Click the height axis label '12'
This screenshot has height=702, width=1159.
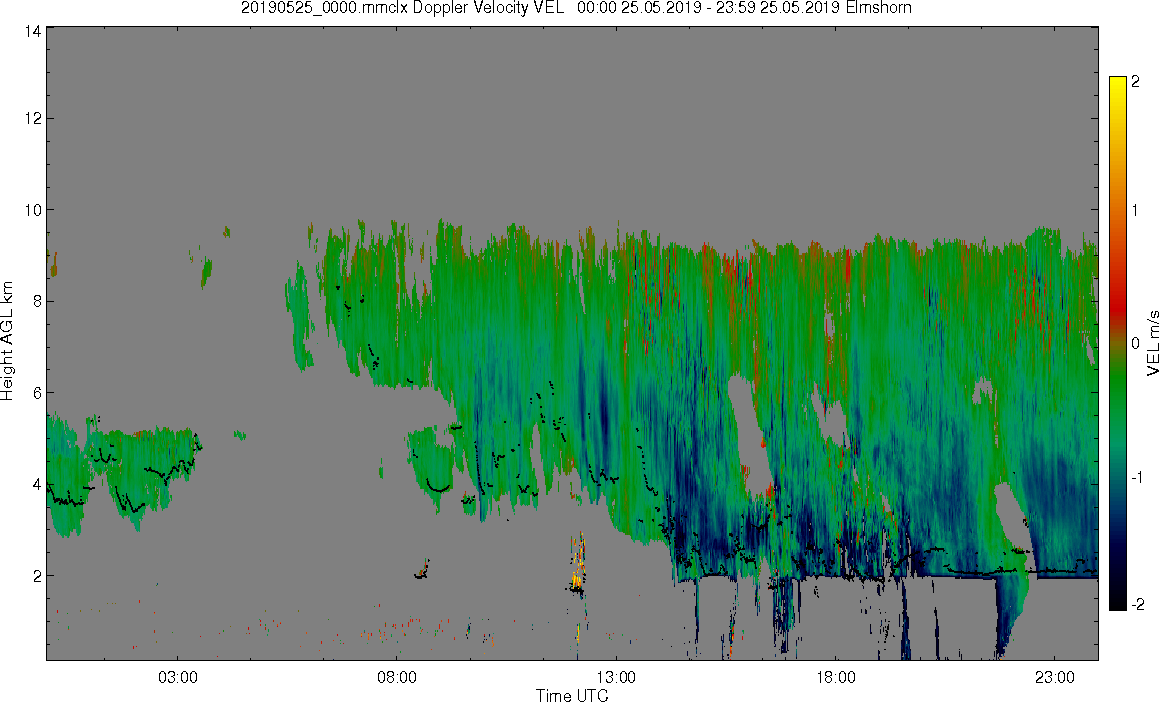[33, 118]
